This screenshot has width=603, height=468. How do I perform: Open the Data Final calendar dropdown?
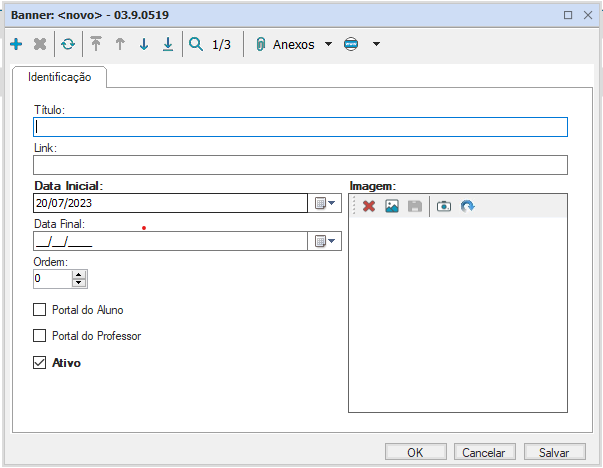326,241
